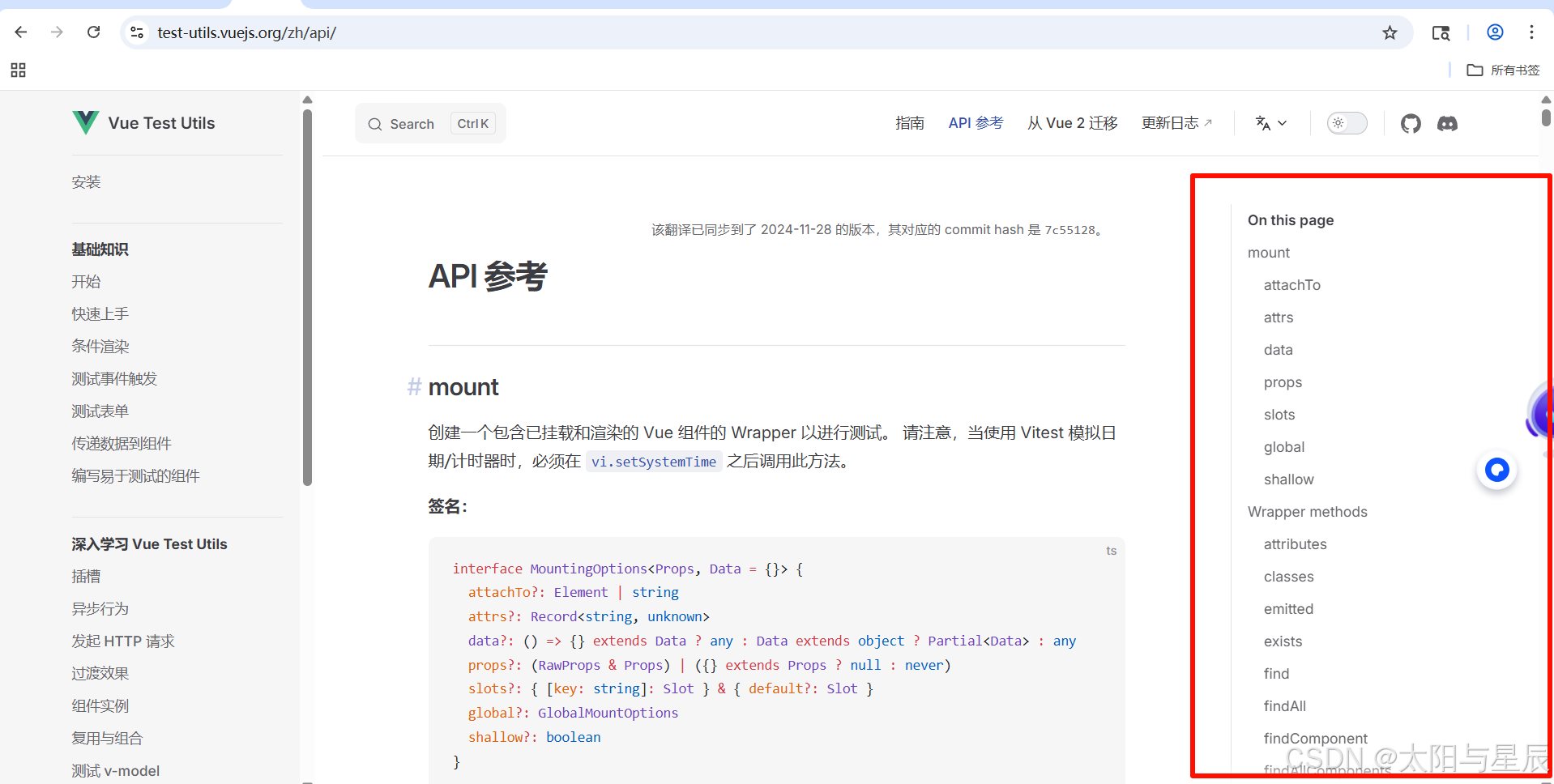Open the Chrome three-dot menu
This screenshot has width=1554, height=784.
pos(1531,32)
